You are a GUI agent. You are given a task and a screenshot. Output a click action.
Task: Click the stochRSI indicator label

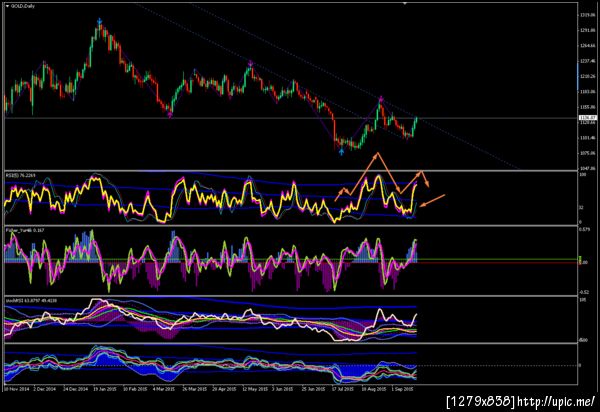(x=31, y=301)
